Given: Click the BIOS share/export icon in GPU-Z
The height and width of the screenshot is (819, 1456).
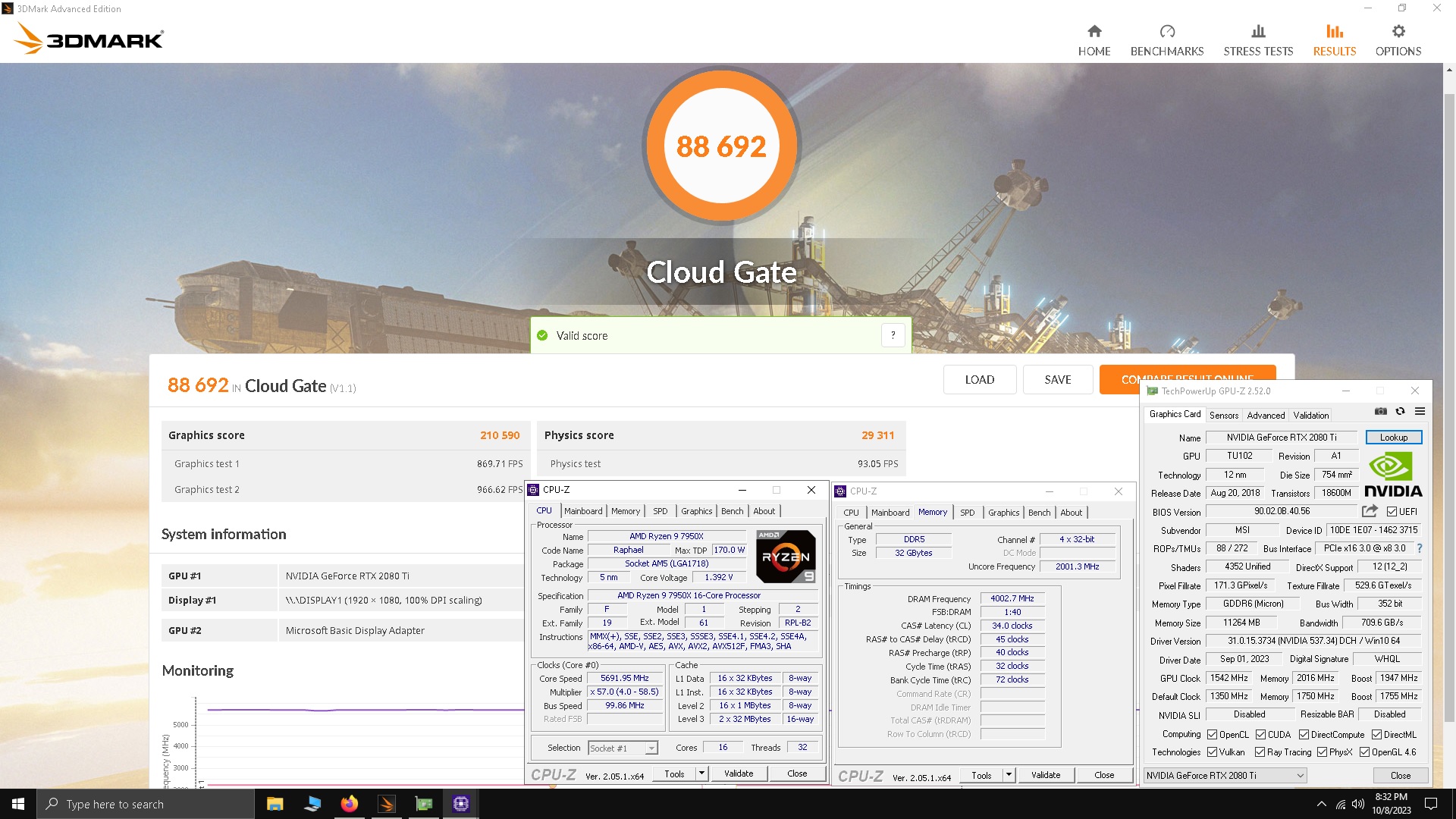Looking at the screenshot, I should pyautogui.click(x=1370, y=511).
